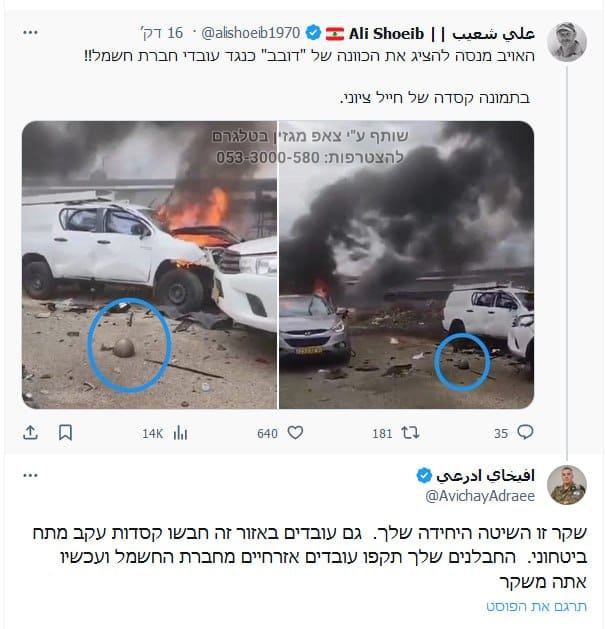Open more options on Avichay Adraee's reply
This screenshot has width=605, height=629.
[x=30, y=475]
